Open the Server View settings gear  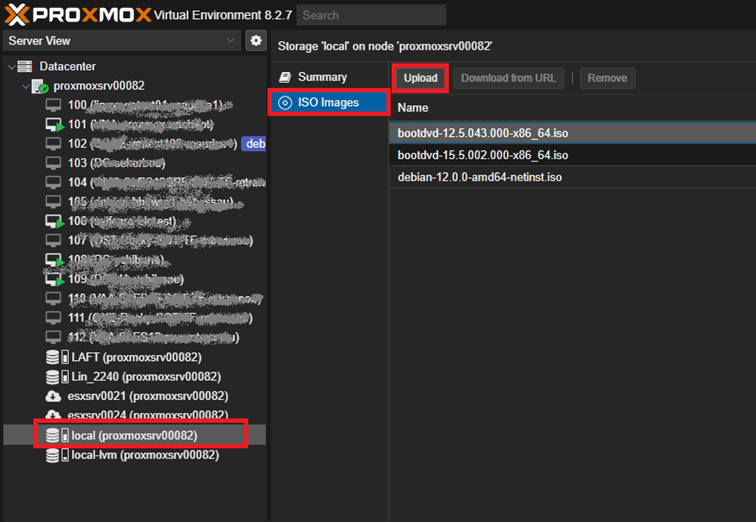(x=256, y=41)
